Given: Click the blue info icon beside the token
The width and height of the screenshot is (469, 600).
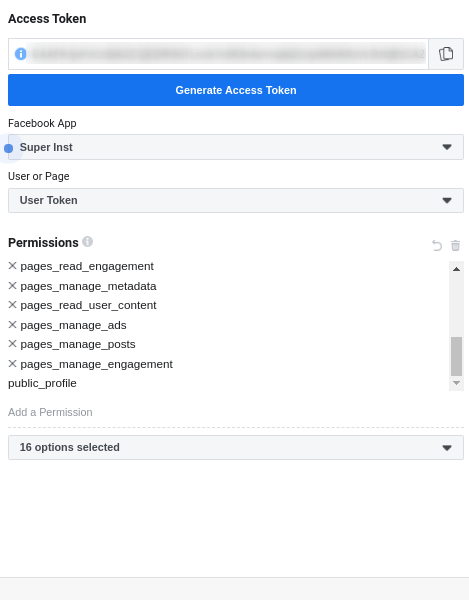Looking at the screenshot, I should coord(21,54).
